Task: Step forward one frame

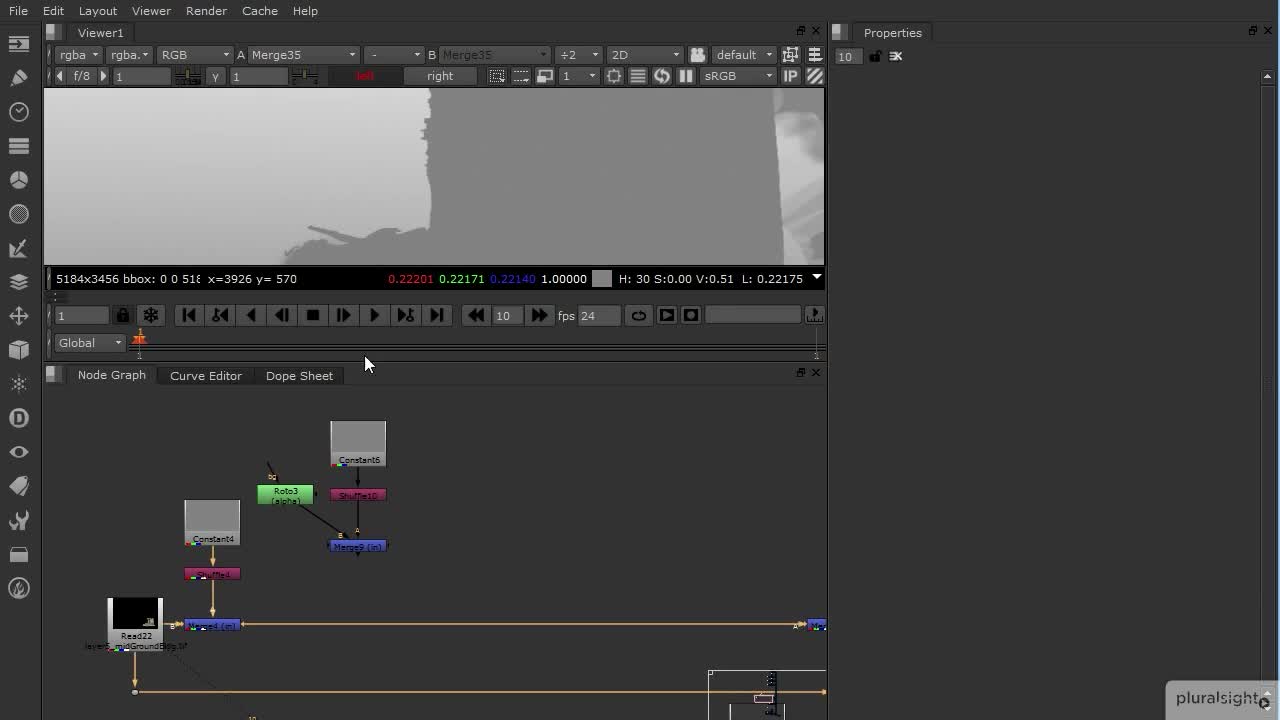Action: [343, 315]
